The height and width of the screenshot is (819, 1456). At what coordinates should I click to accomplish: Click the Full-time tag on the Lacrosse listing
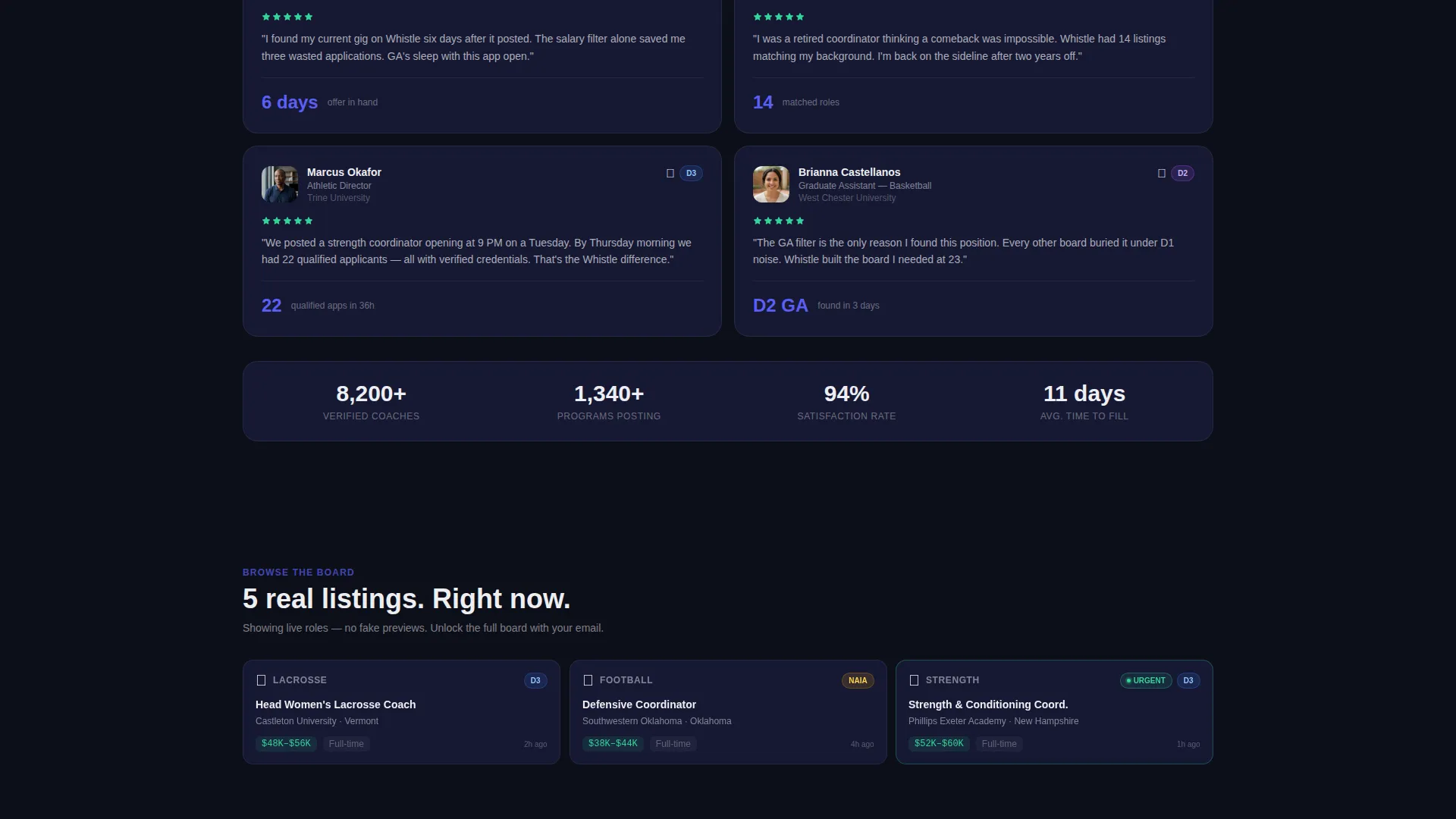tap(347, 744)
